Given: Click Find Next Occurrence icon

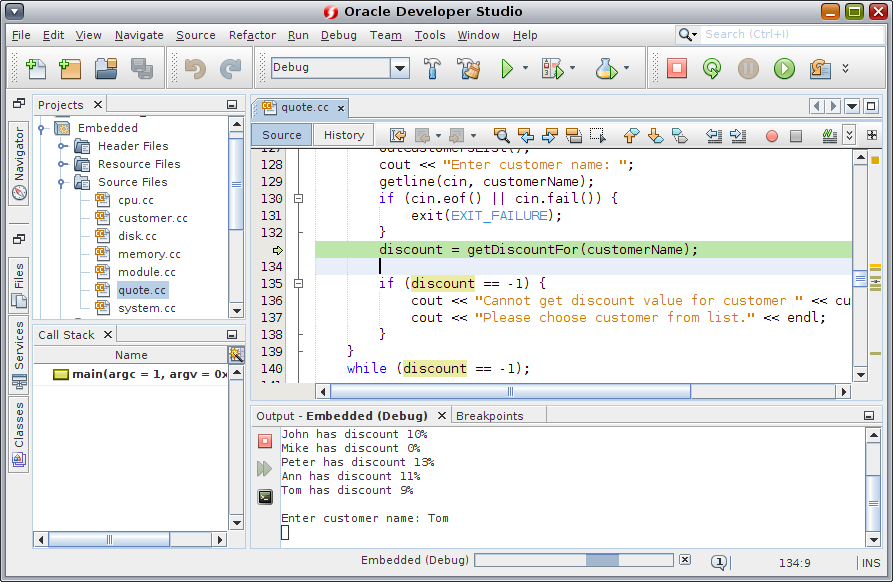Looking at the screenshot, I should tap(550, 135).
